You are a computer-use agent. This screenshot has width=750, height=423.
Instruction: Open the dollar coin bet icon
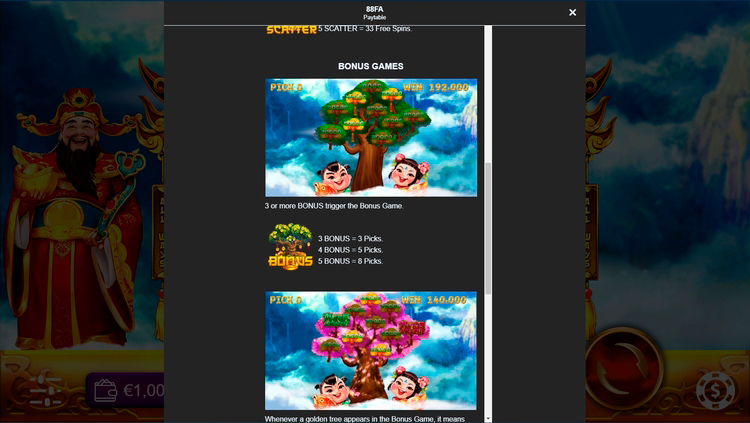(714, 389)
